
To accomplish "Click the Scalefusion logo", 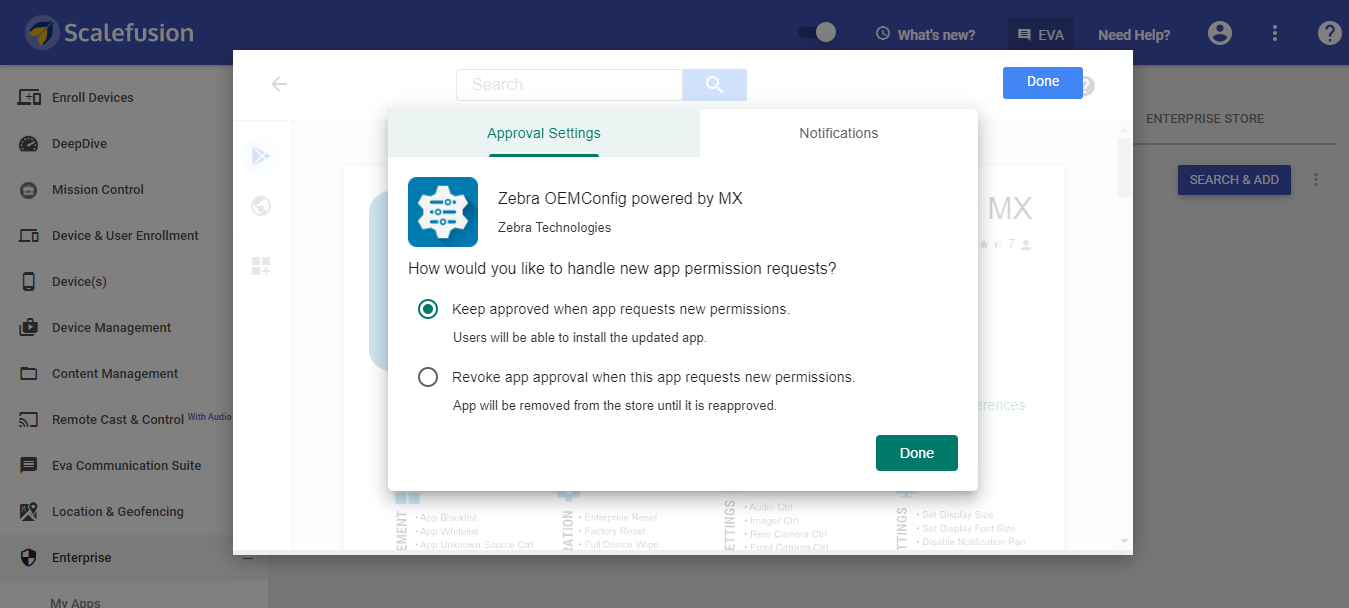I will coord(110,33).
